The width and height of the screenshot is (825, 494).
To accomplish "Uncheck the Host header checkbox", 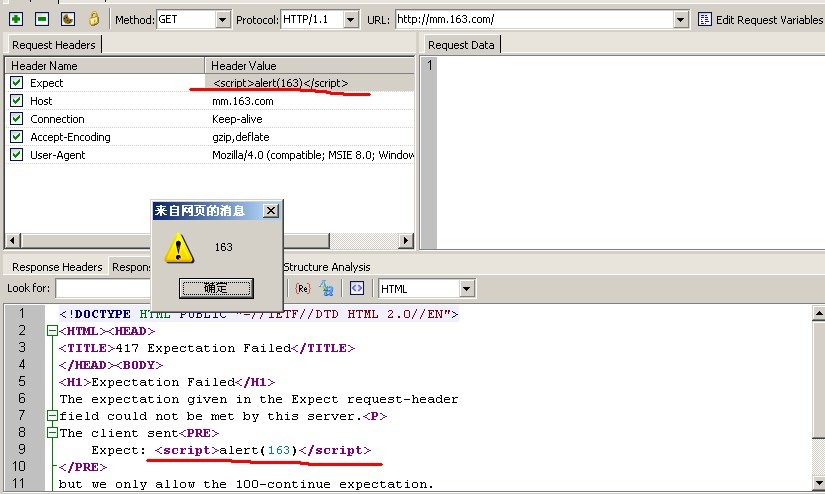I will [16, 100].
